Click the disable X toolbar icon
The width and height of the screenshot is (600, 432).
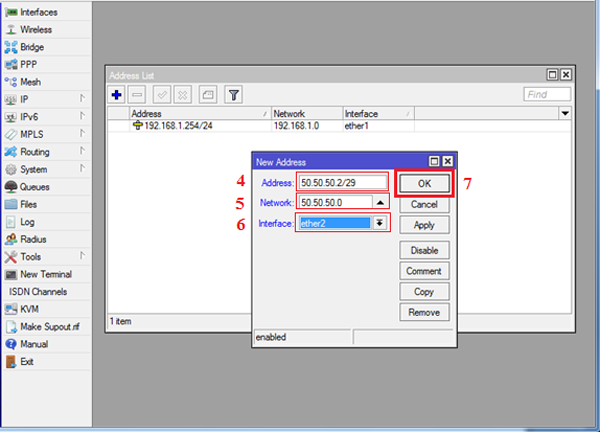coord(183,94)
